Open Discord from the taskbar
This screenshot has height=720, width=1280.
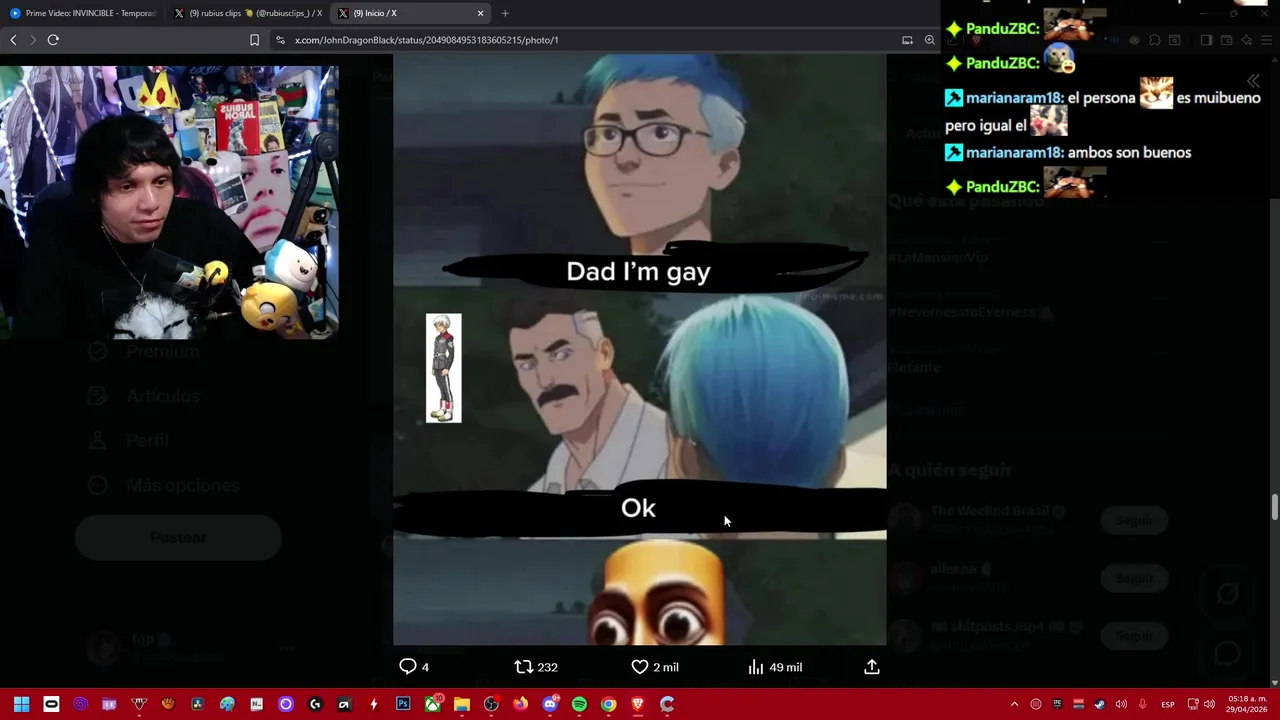[x=550, y=704]
